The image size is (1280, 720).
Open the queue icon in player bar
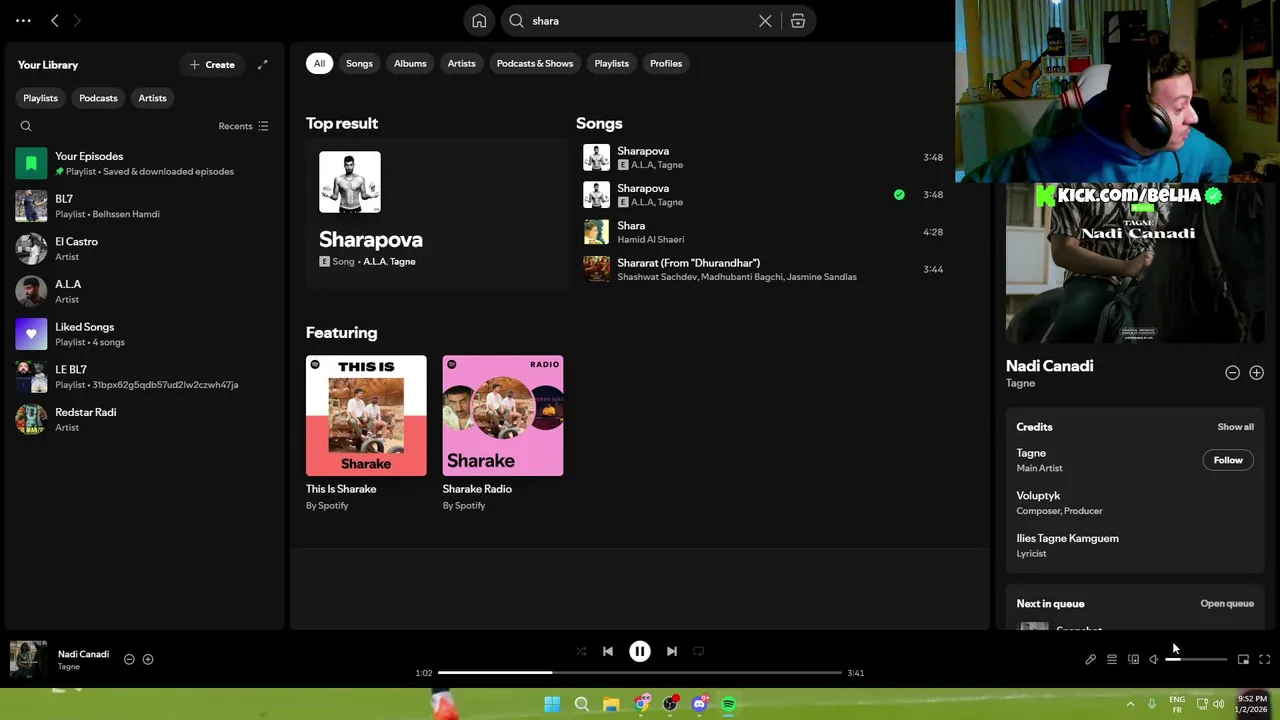click(x=1112, y=660)
